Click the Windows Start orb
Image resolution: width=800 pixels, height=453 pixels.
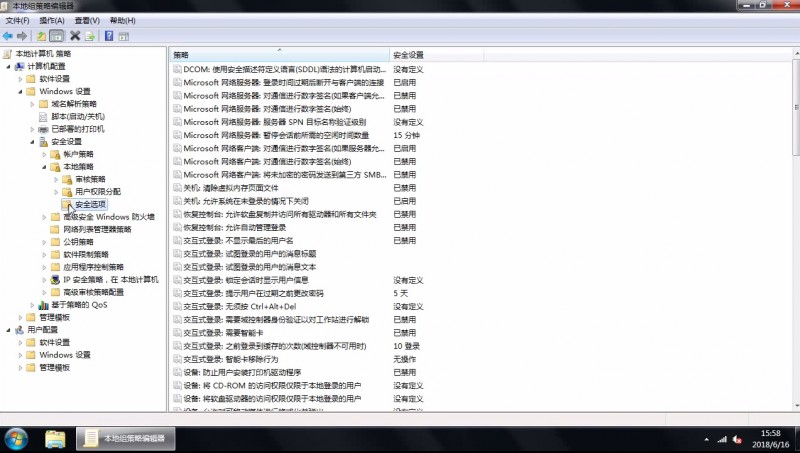pyautogui.click(x=16, y=439)
